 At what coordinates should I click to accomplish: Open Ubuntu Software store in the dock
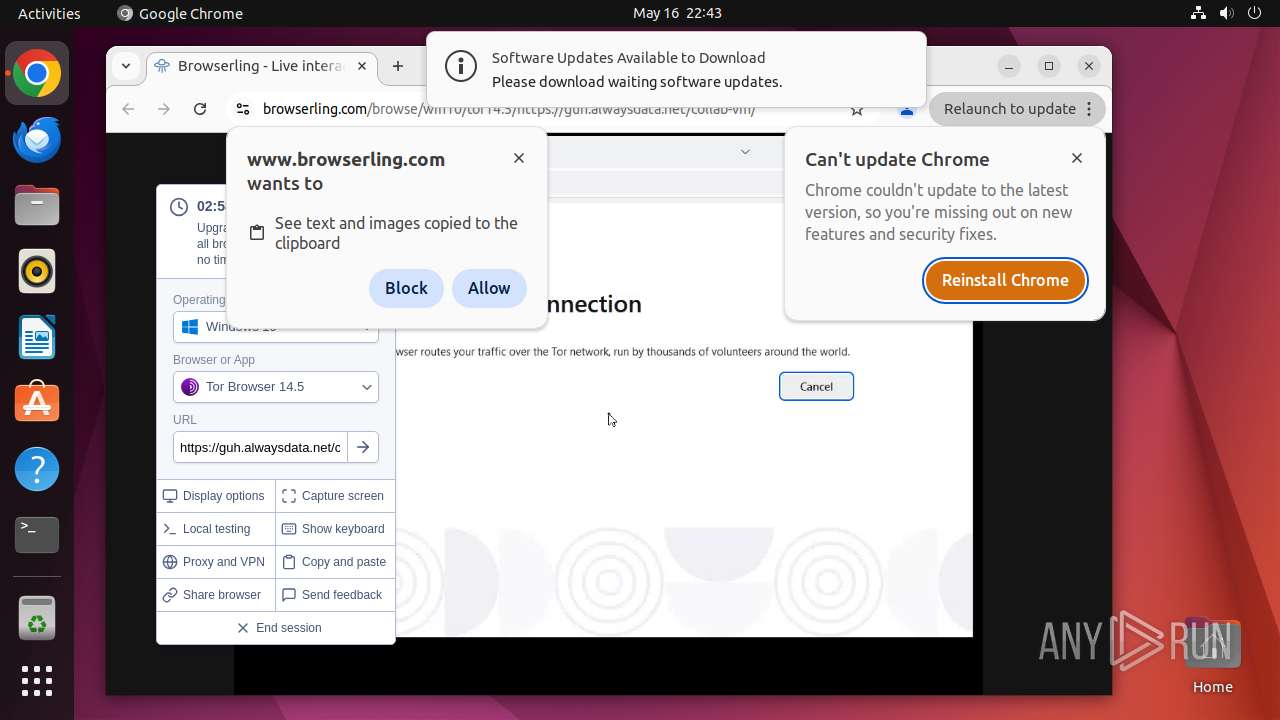point(37,403)
